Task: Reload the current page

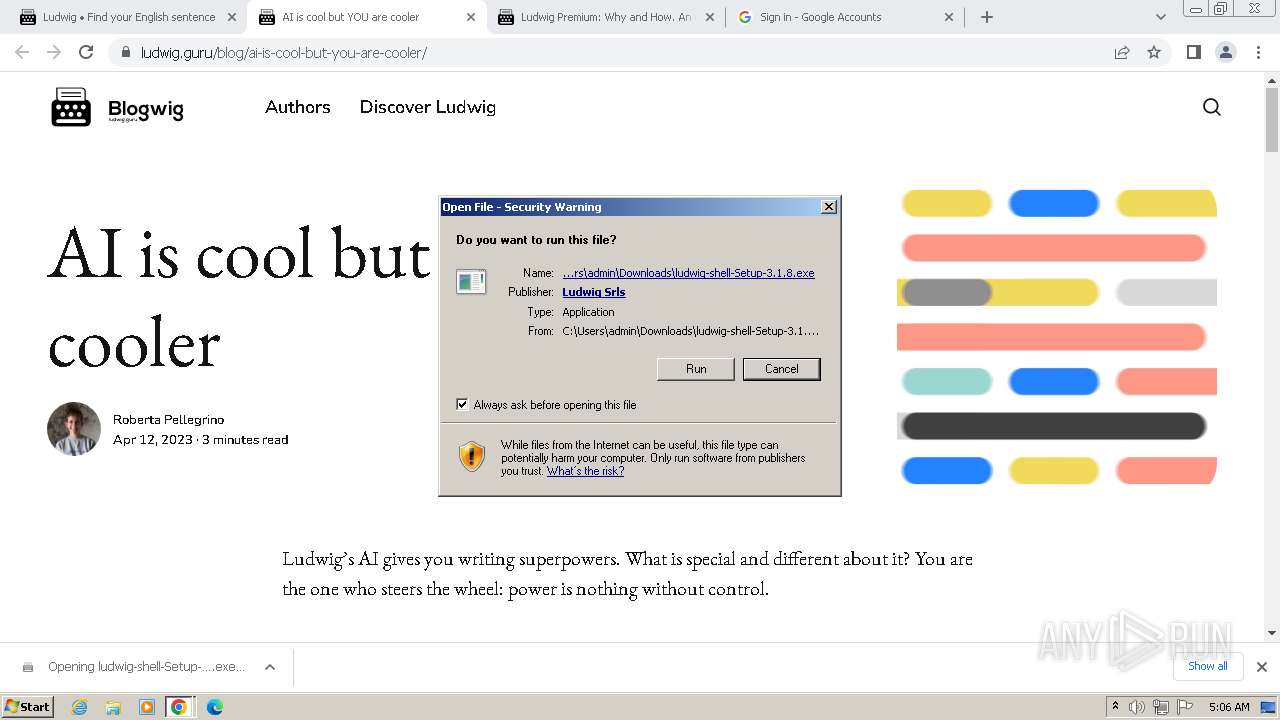Action: (86, 52)
